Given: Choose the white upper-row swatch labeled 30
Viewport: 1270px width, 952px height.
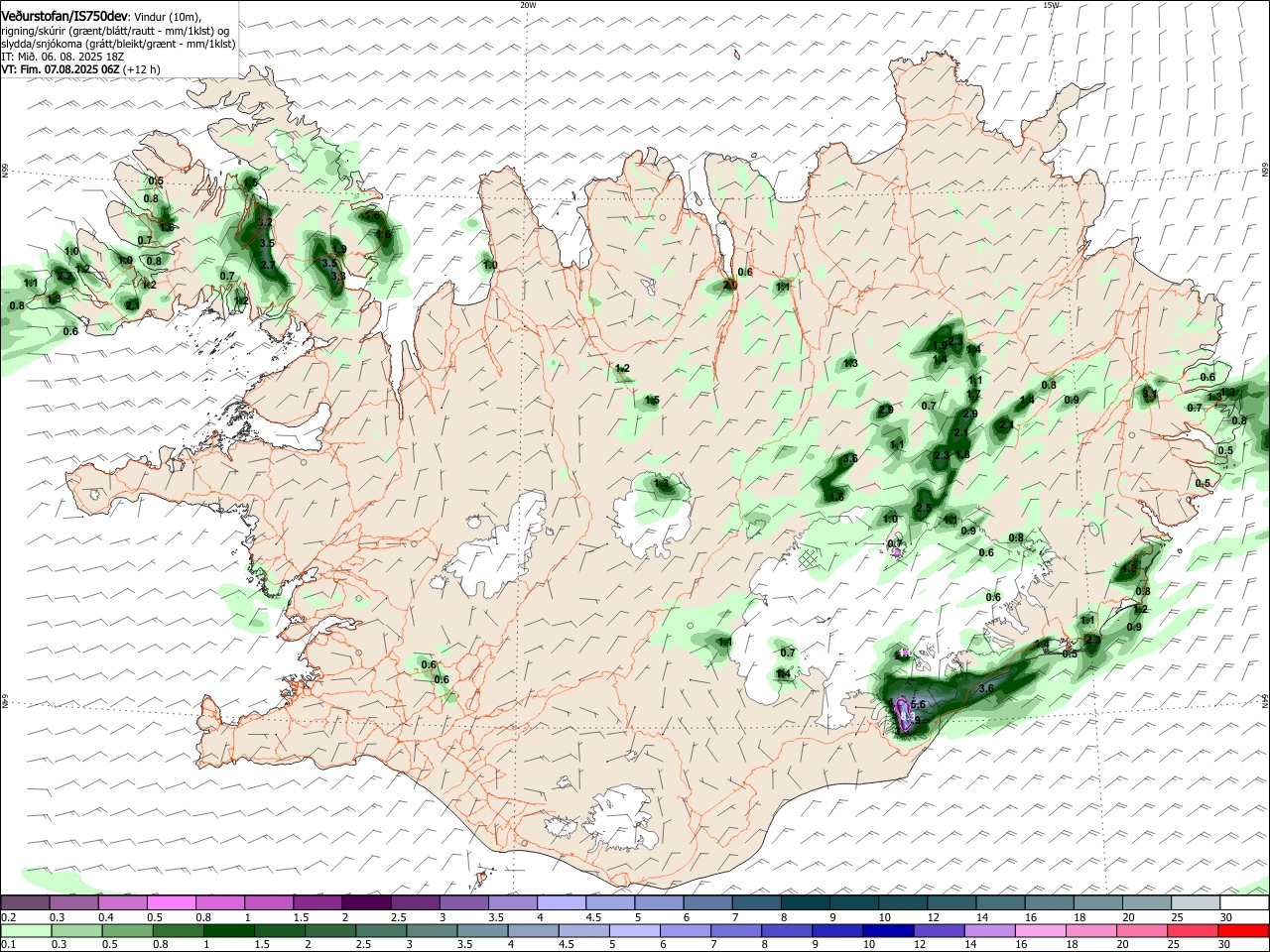Looking at the screenshot, I should tap(1244, 903).
